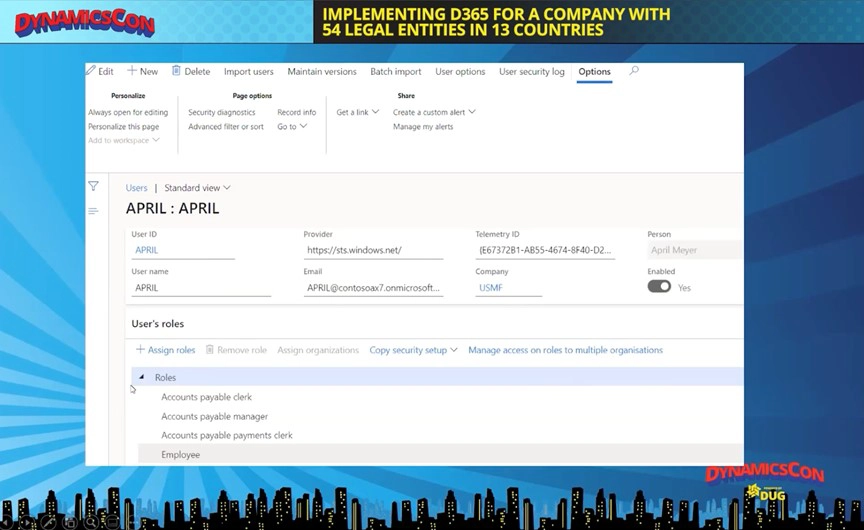Open the Import users tab
Viewport: 864px width, 530px height.
249,72
